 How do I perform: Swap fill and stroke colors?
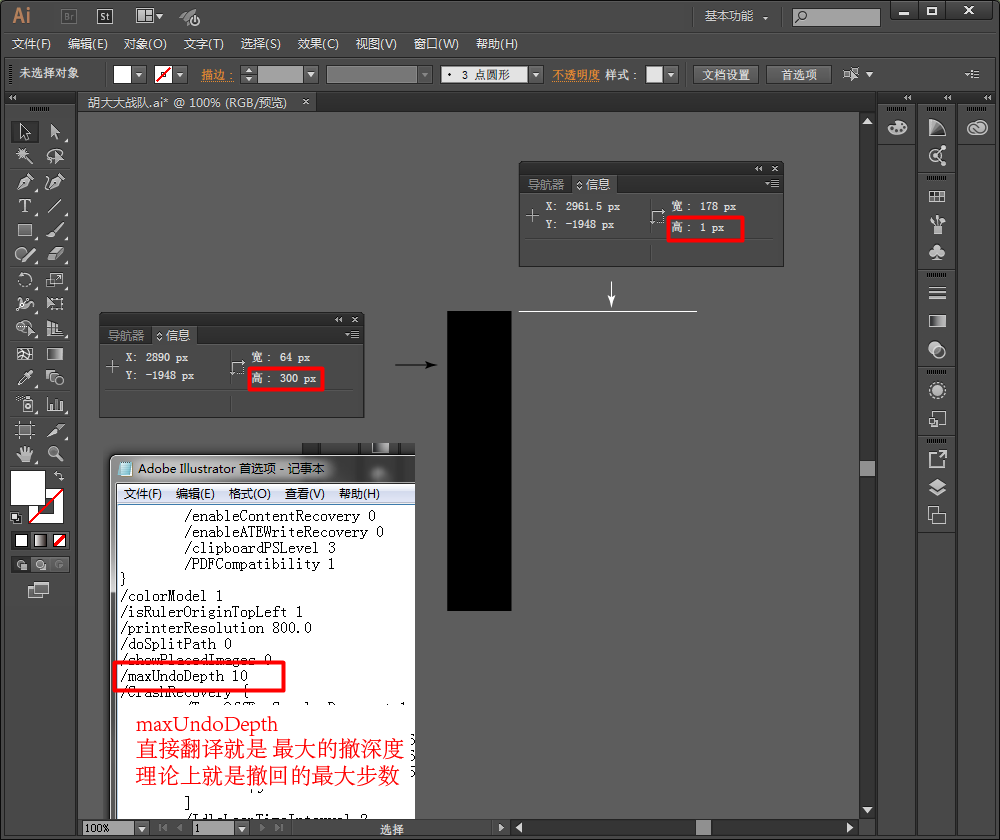coord(59,476)
